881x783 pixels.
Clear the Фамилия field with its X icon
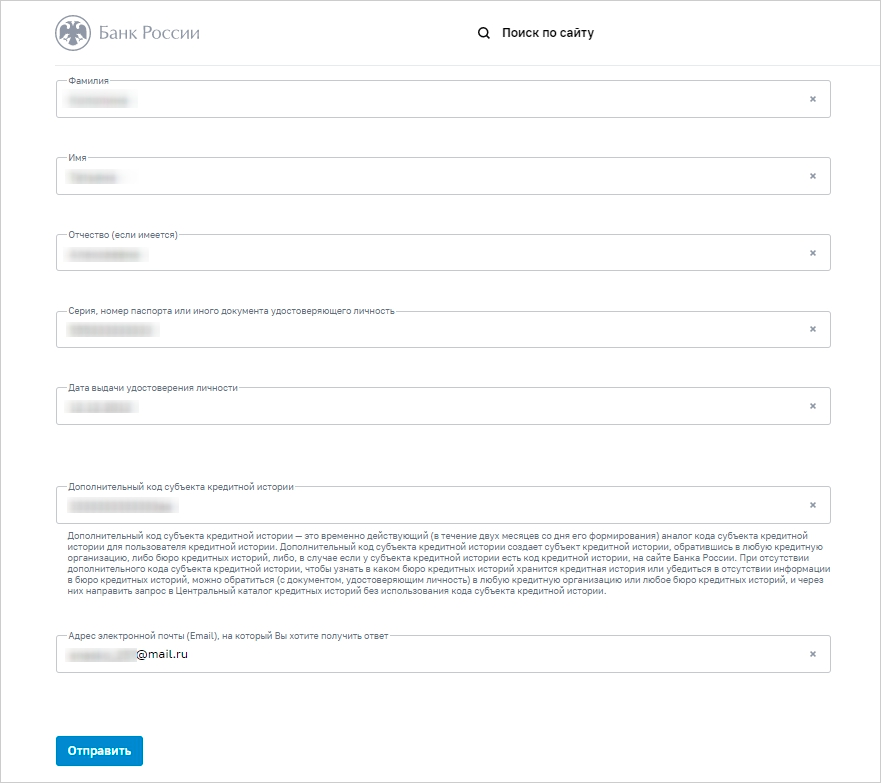point(812,99)
